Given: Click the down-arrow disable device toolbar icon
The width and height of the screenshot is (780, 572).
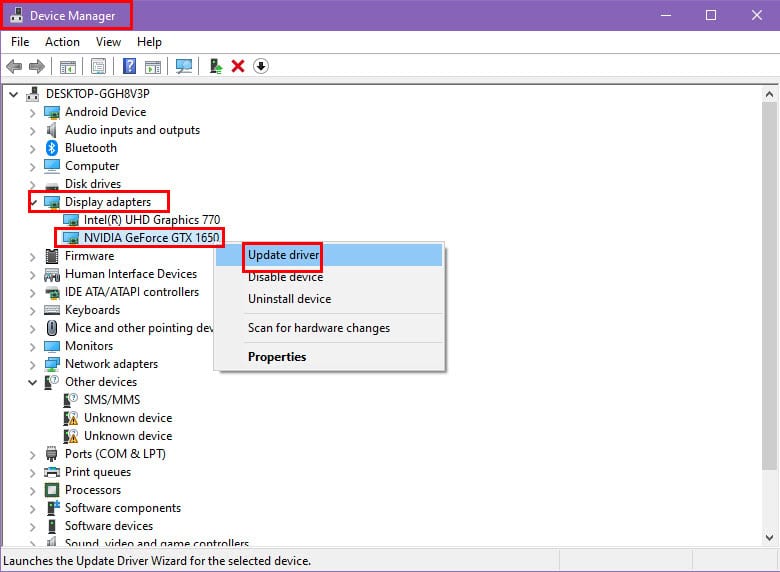Looking at the screenshot, I should click(x=261, y=66).
